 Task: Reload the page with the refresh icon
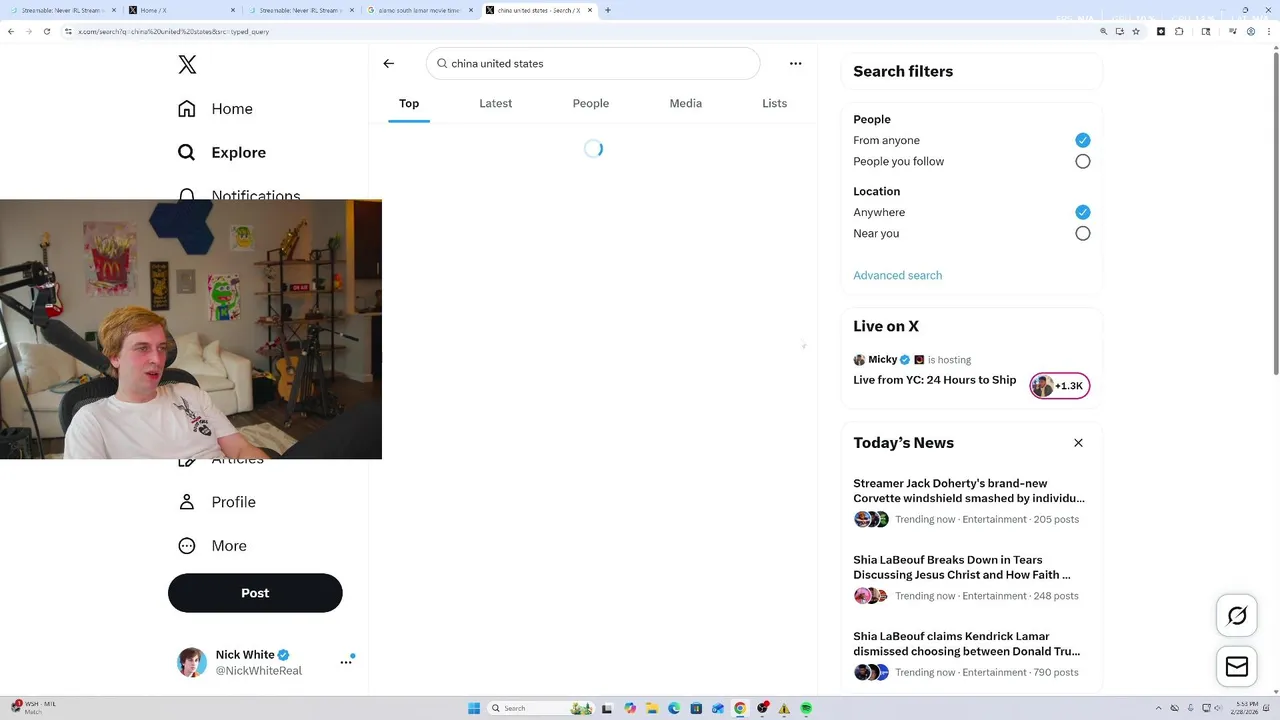click(x=46, y=31)
